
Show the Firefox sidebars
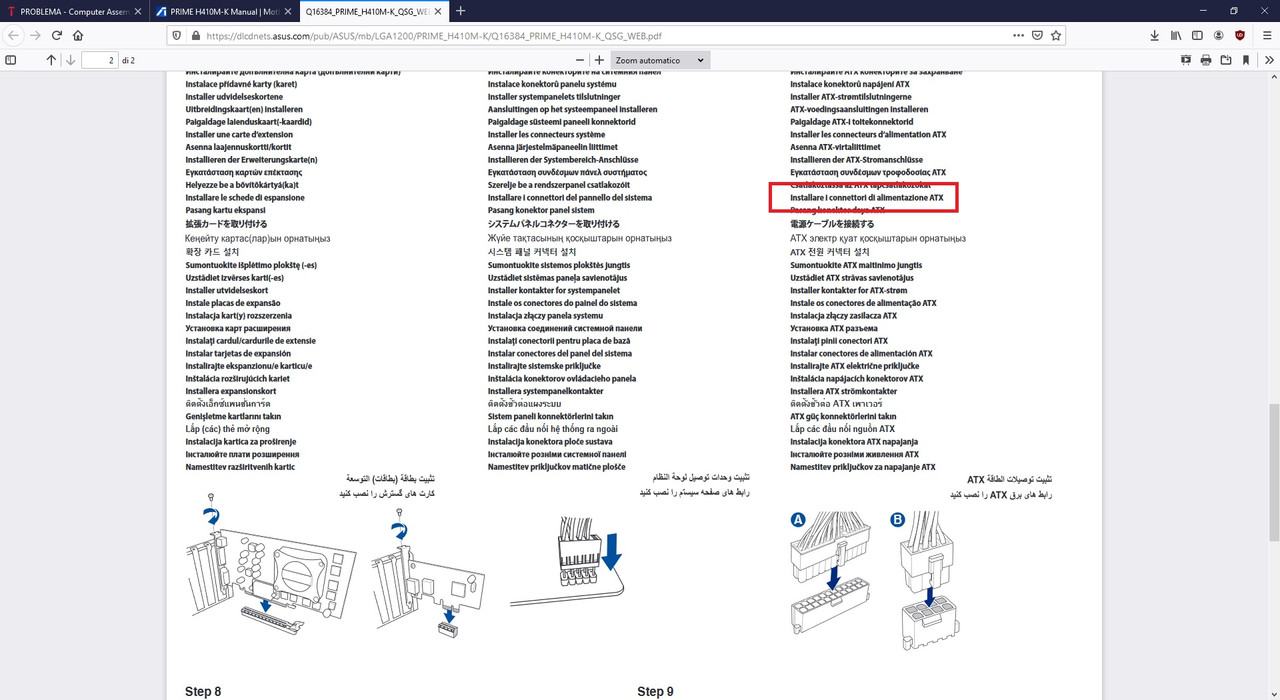click(x=1198, y=35)
